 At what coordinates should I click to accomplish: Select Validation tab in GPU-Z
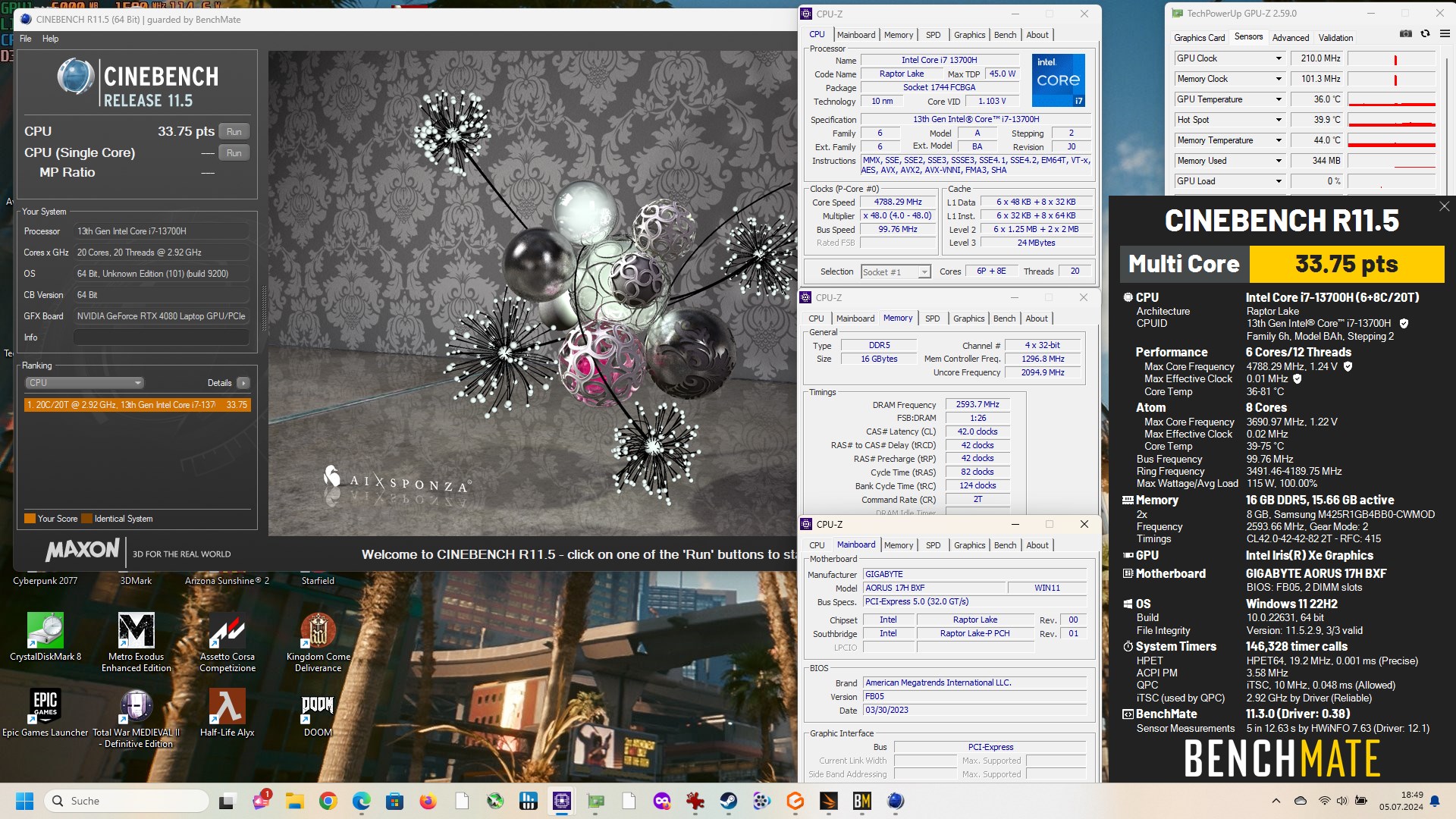point(1335,37)
